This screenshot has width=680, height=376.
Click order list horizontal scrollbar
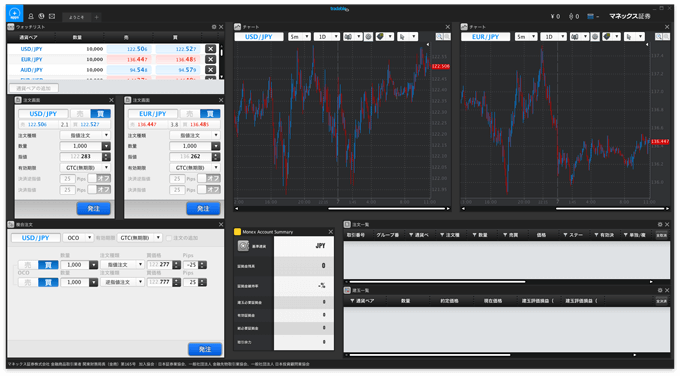point(438,281)
